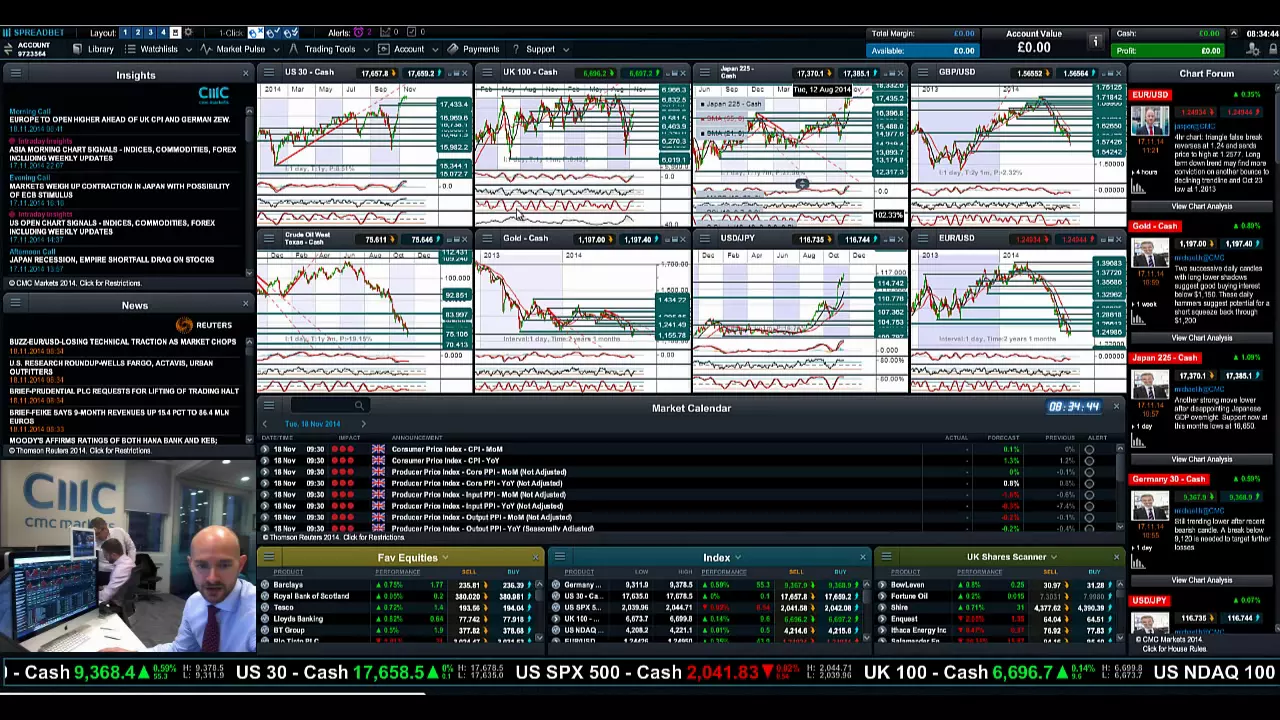This screenshot has height=720, width=1280.
Task: Set alert for Core PPI MoM row
Action: click(1089, 472)
